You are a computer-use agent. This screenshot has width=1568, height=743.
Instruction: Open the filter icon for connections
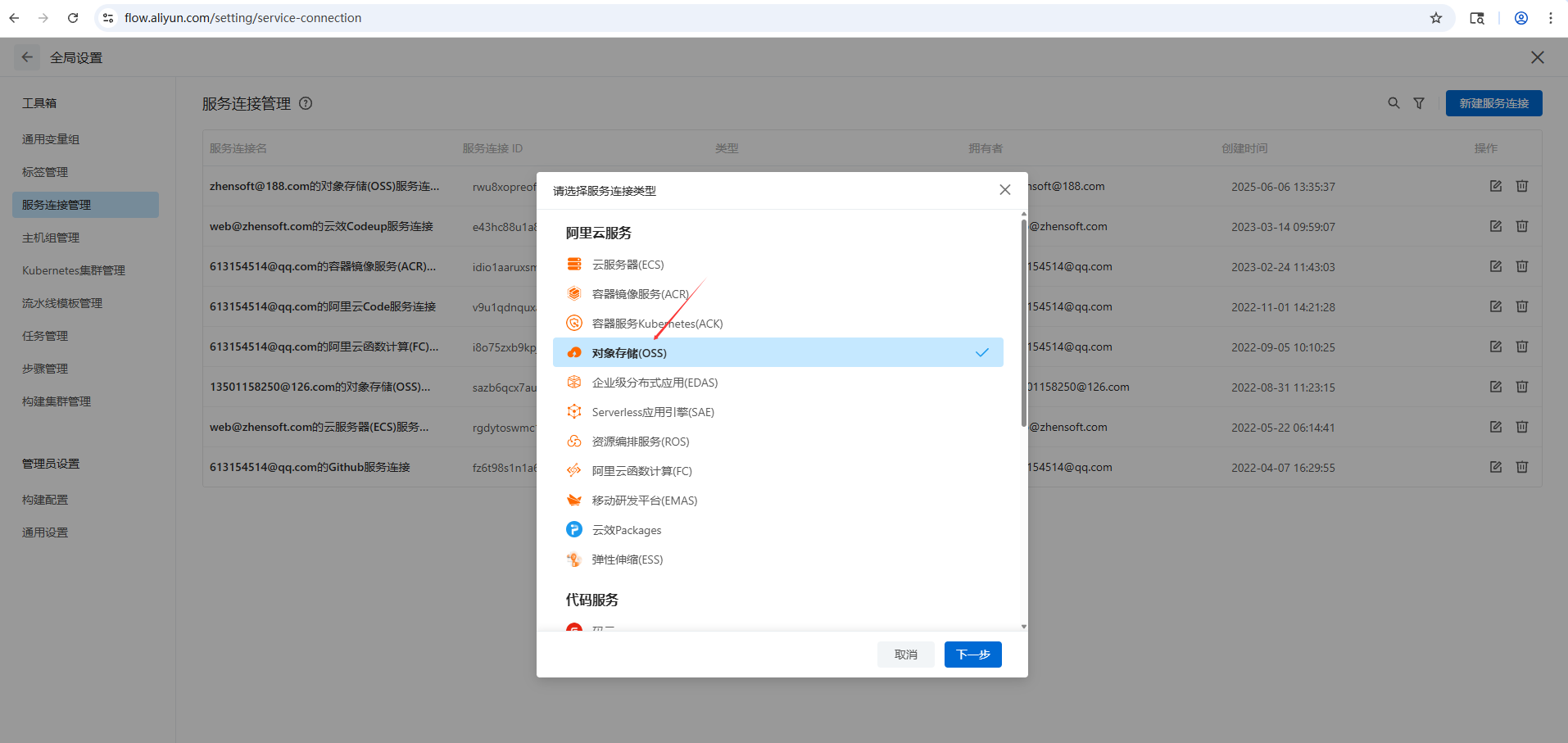tap(1419, 103)
